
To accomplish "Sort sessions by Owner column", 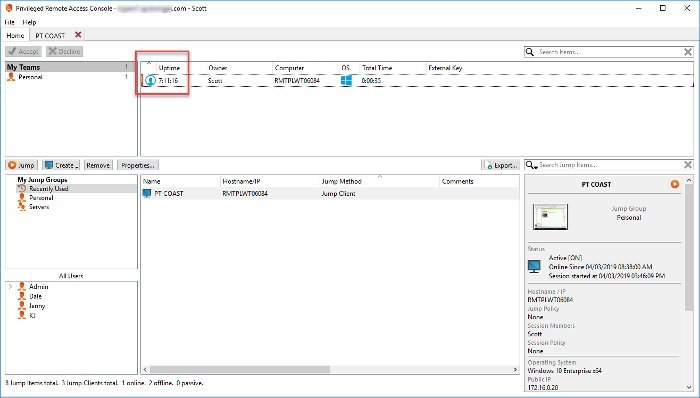I will [x=217, y=68].
